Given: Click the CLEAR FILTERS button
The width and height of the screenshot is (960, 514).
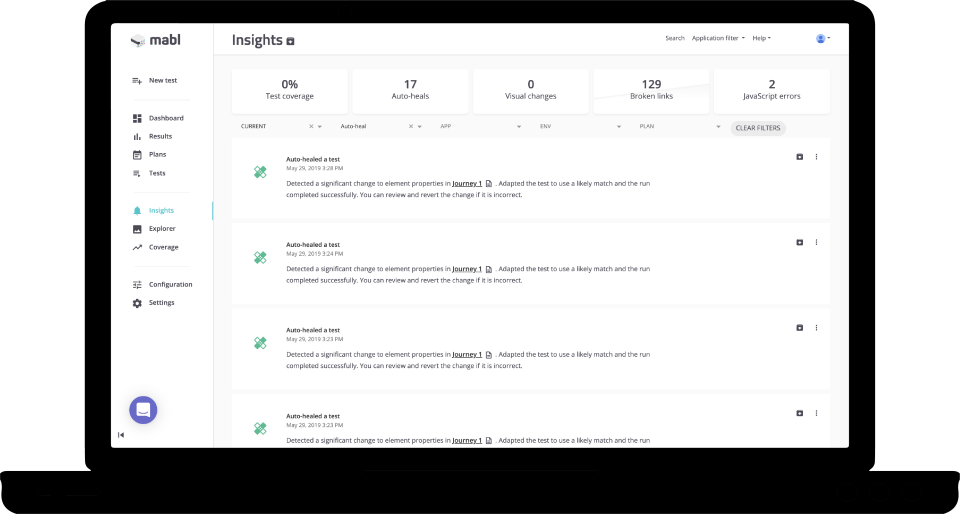Looking at the screenshot, I should point(758,128).
